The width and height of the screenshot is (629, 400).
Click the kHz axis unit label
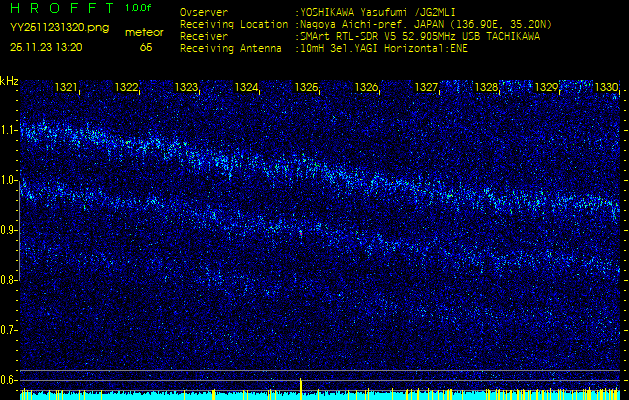(x=9, y=81)
